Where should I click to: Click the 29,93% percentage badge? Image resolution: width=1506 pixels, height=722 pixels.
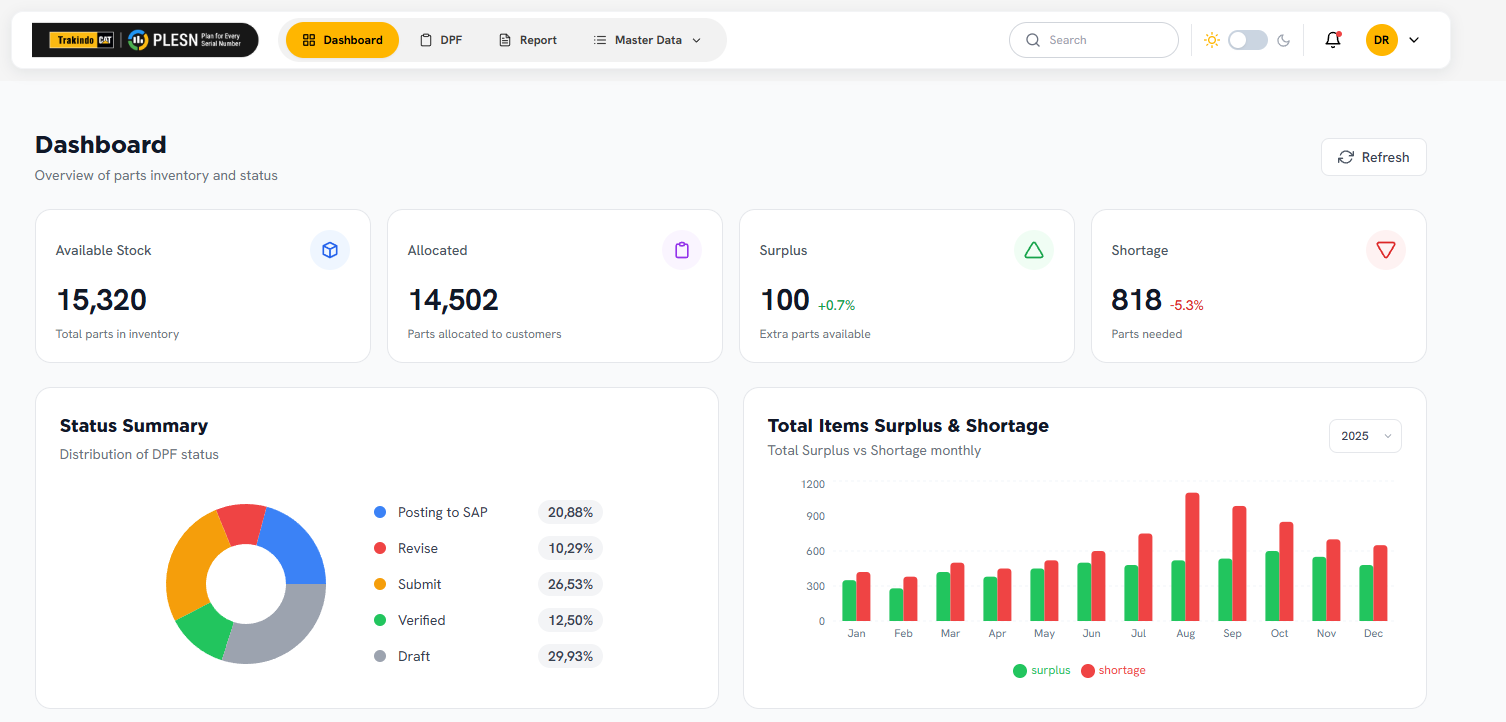tap(570, 656)
